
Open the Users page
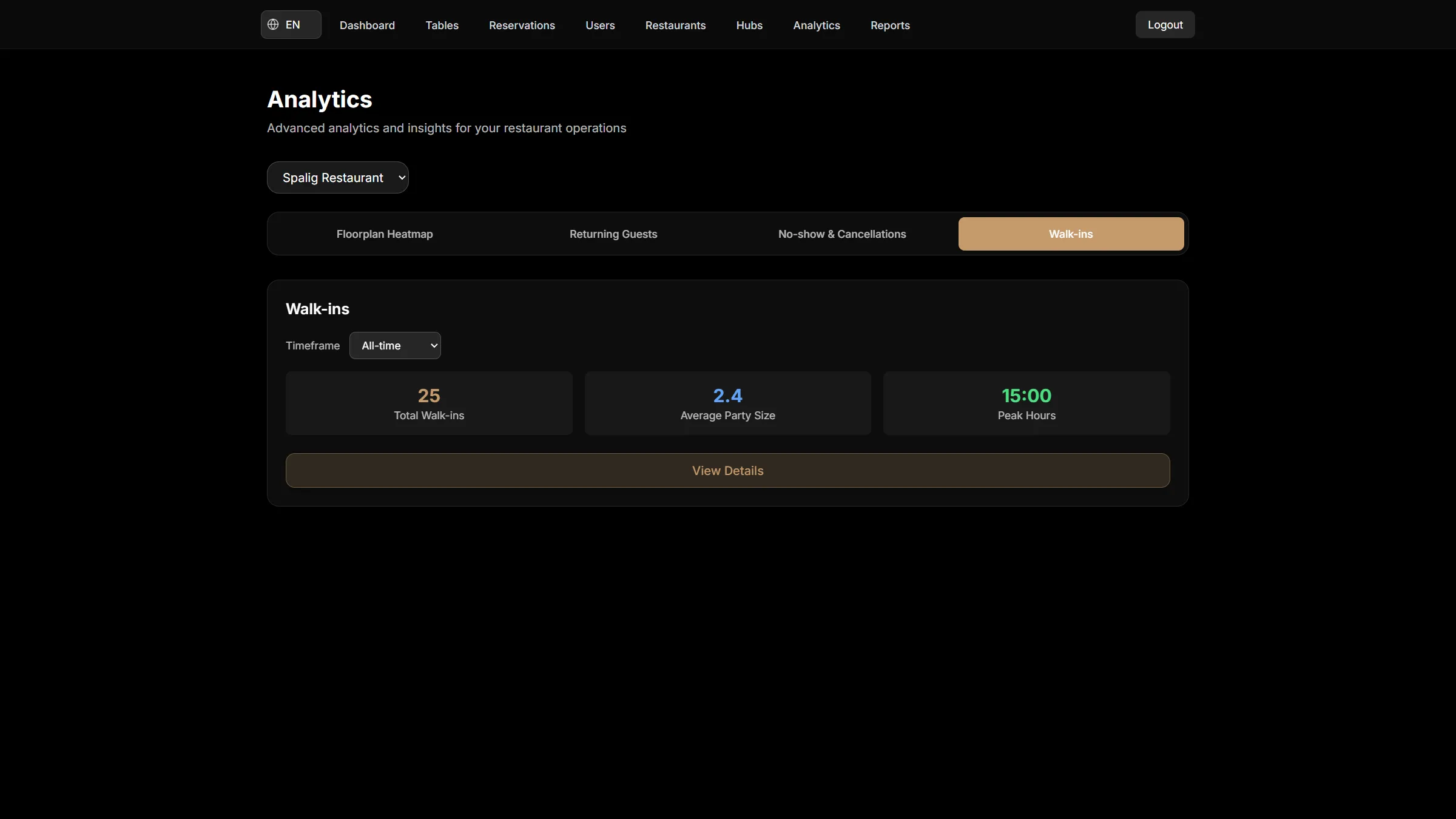600,25
